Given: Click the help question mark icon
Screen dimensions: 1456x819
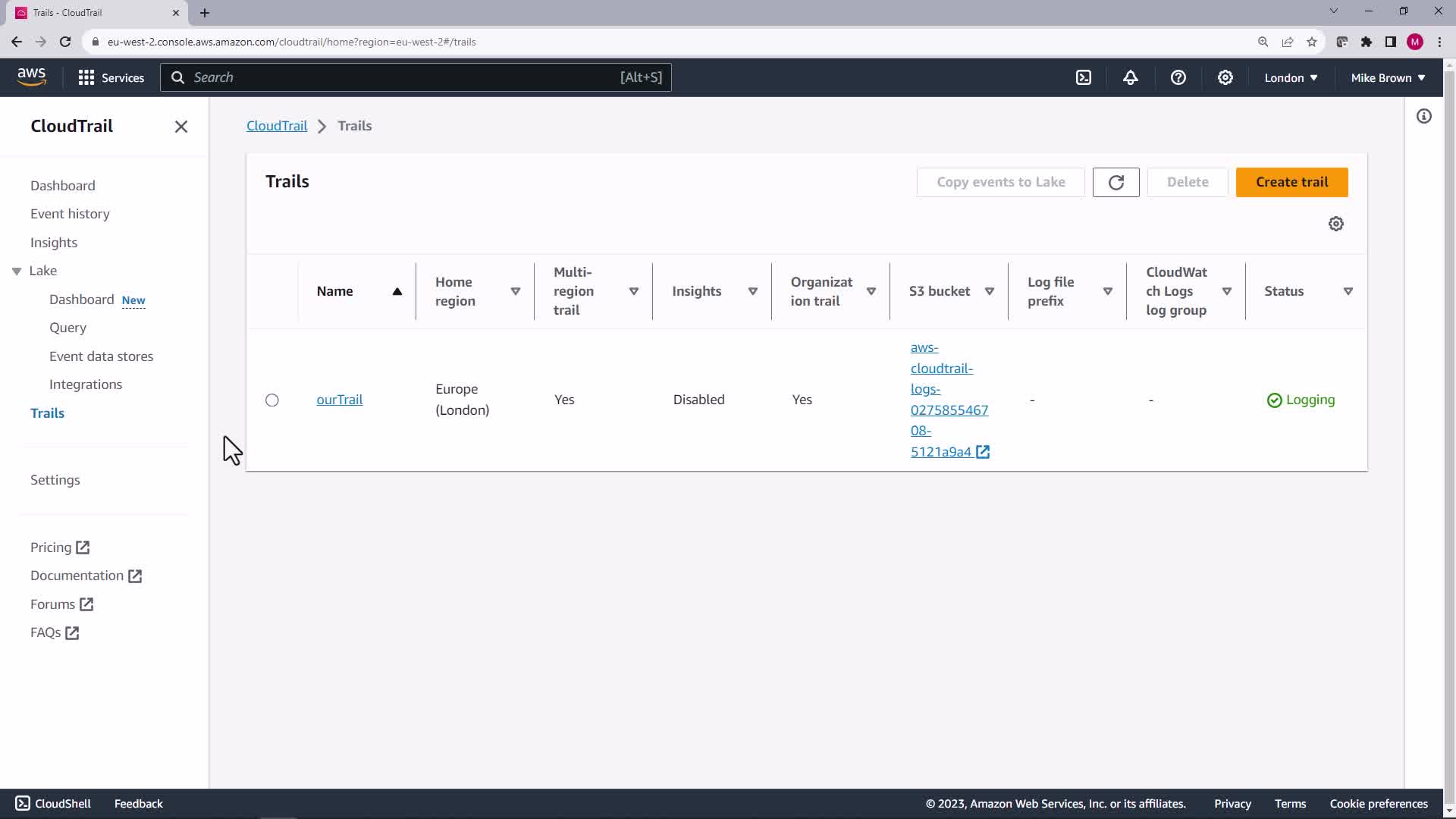Looking at the screenshot, I should tap(1178, 77).
